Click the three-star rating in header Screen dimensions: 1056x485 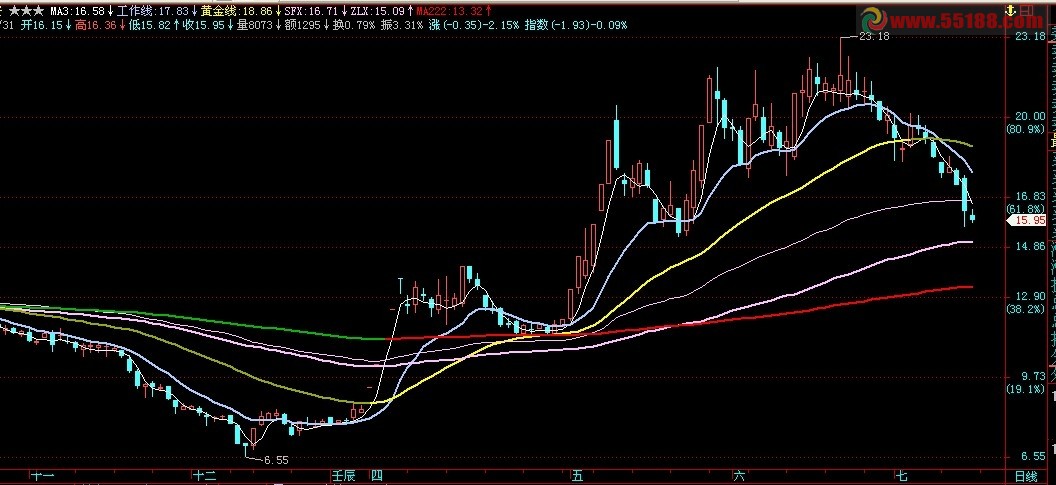(26, 11)
